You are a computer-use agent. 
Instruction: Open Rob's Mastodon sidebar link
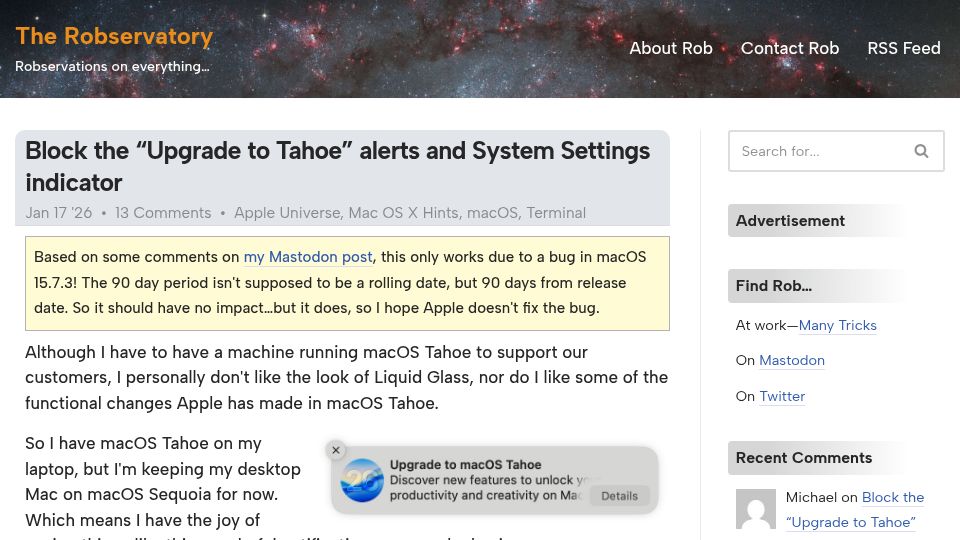click(x=792, y=361)
